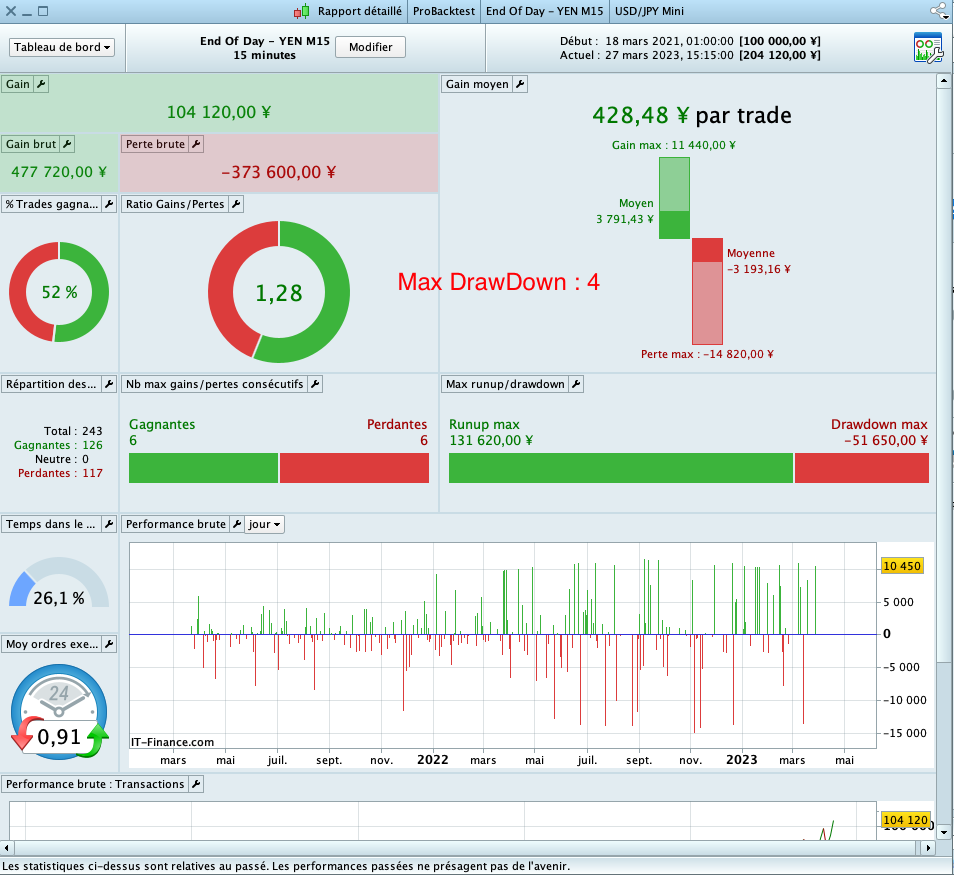Click the USD/JPY Mini title tab

point(651,11)
